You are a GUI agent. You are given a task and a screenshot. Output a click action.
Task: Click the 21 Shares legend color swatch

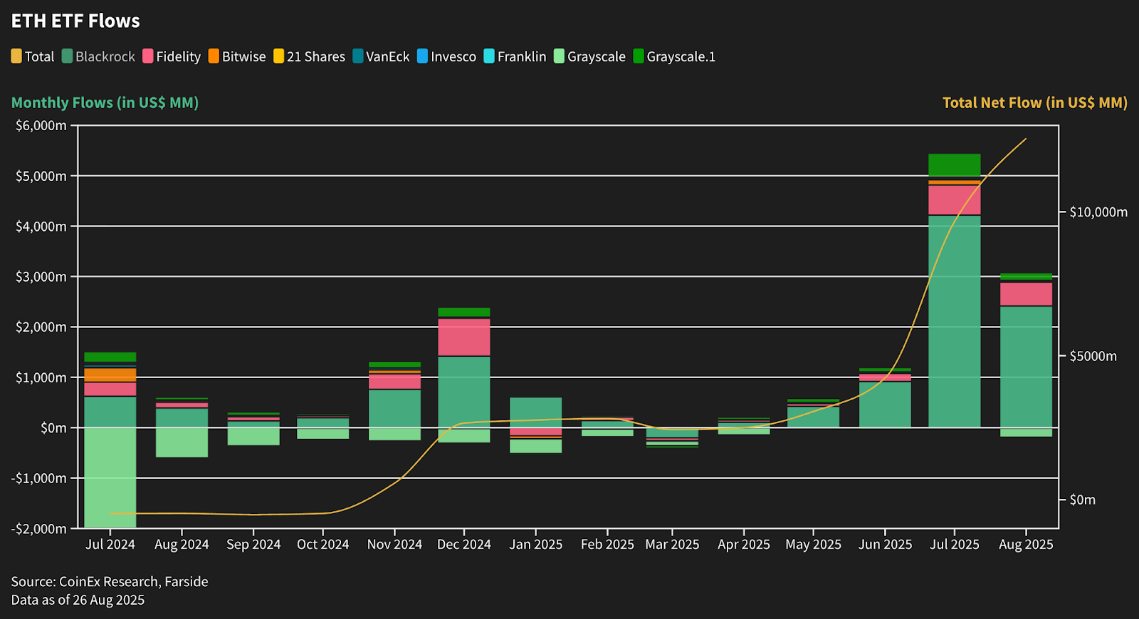click(x=278, y=57)
